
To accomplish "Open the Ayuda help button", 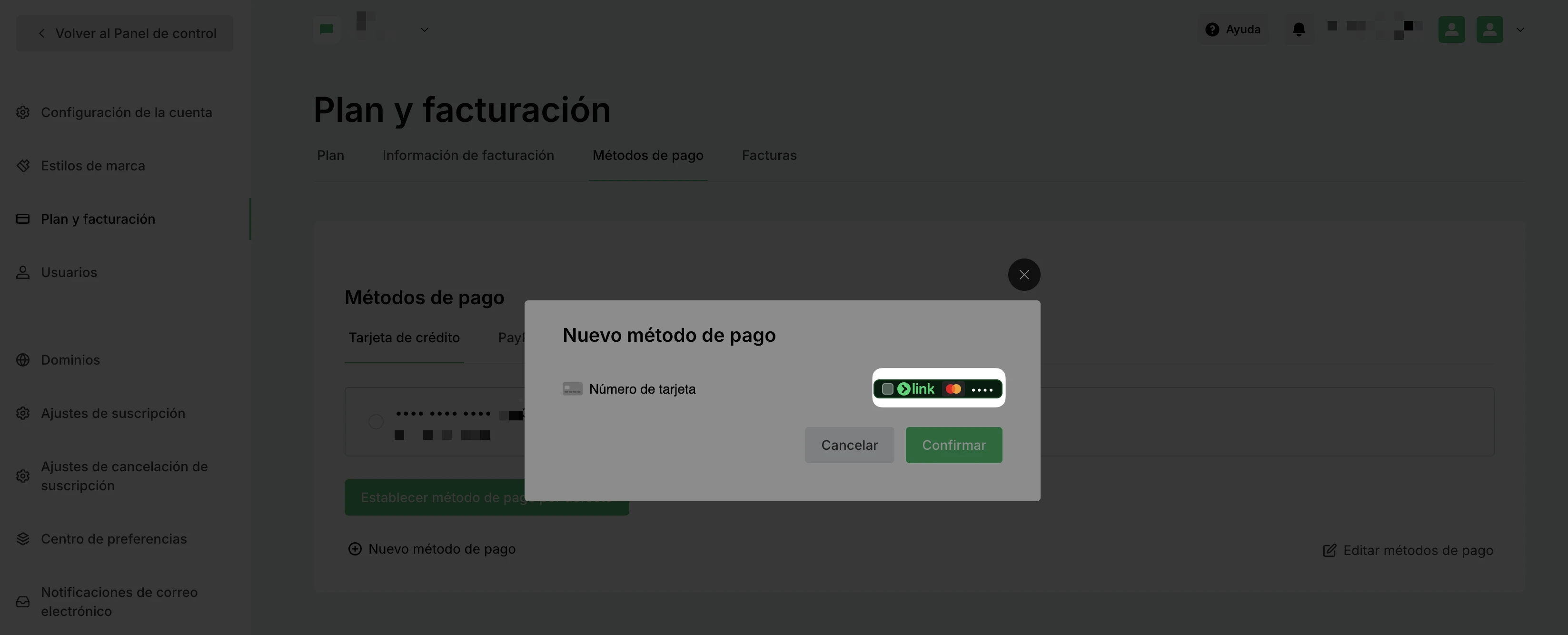I will click(1233, 29).
